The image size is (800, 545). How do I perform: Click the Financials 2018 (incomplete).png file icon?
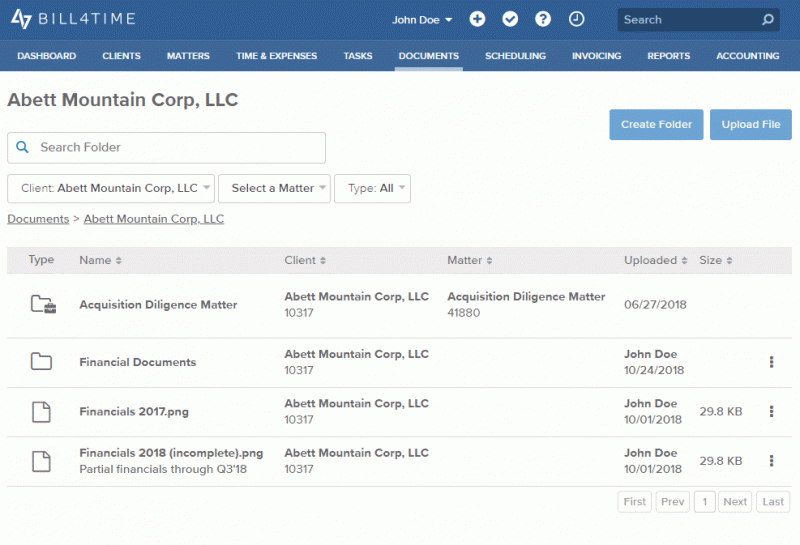41,461
